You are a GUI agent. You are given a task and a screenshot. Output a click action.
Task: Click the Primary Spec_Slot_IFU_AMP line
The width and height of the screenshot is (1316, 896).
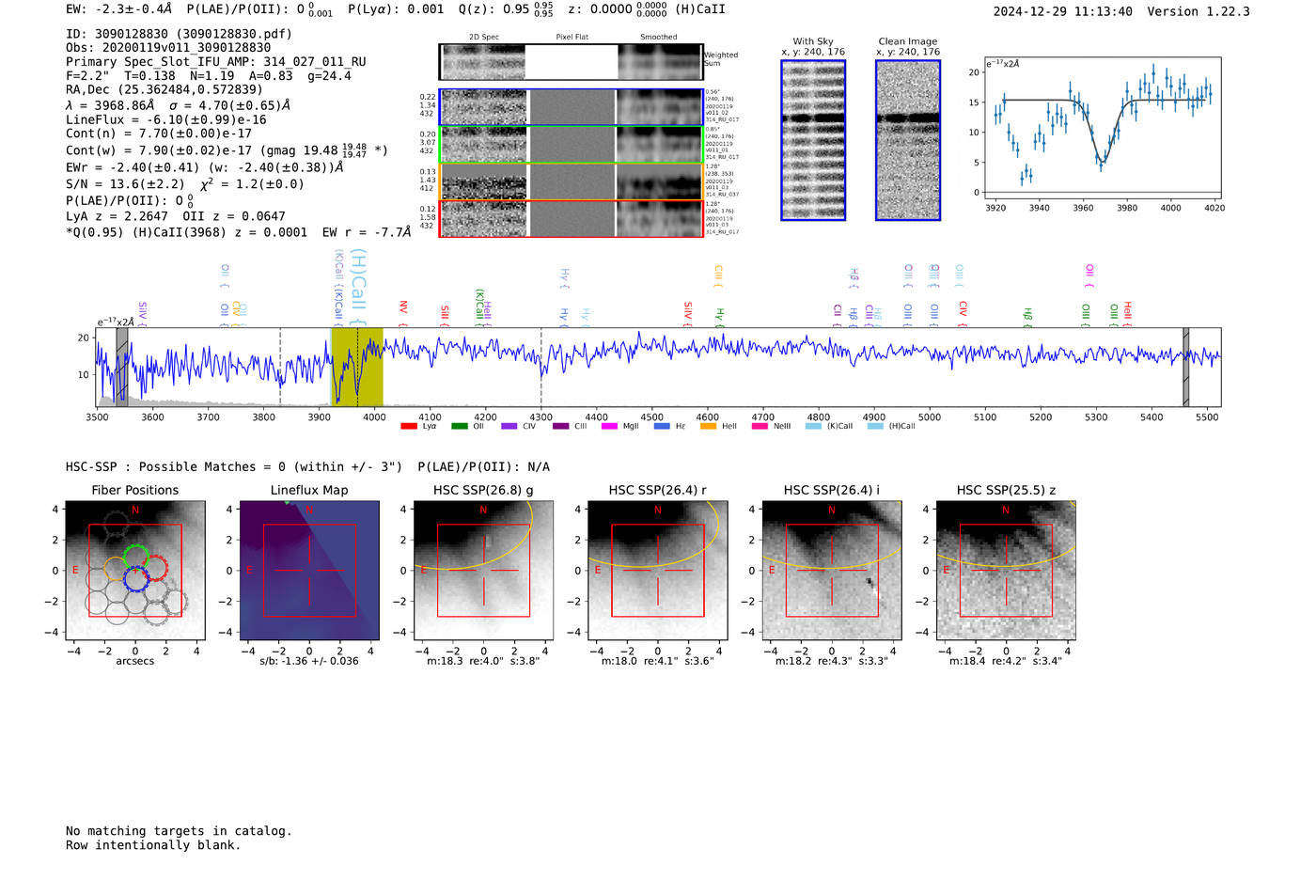[216, 62]
